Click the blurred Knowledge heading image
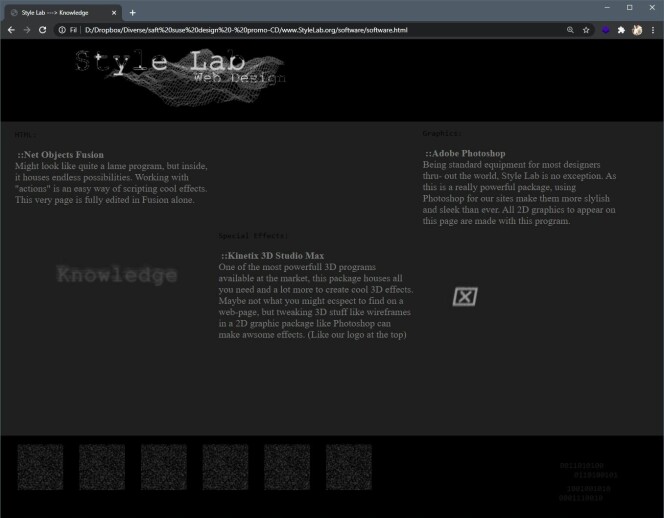 [x=117, y=275]
